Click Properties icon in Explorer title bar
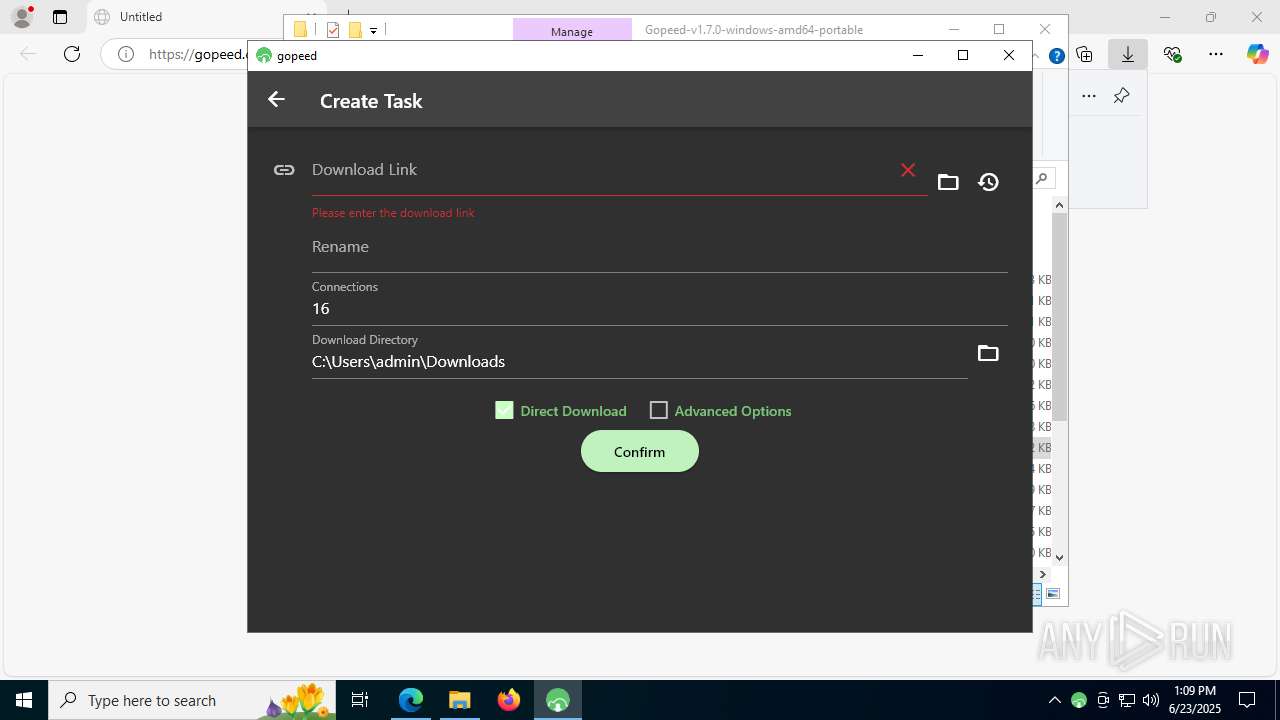1280x720 pixels. pyautogui.click(x=333, y=30)
